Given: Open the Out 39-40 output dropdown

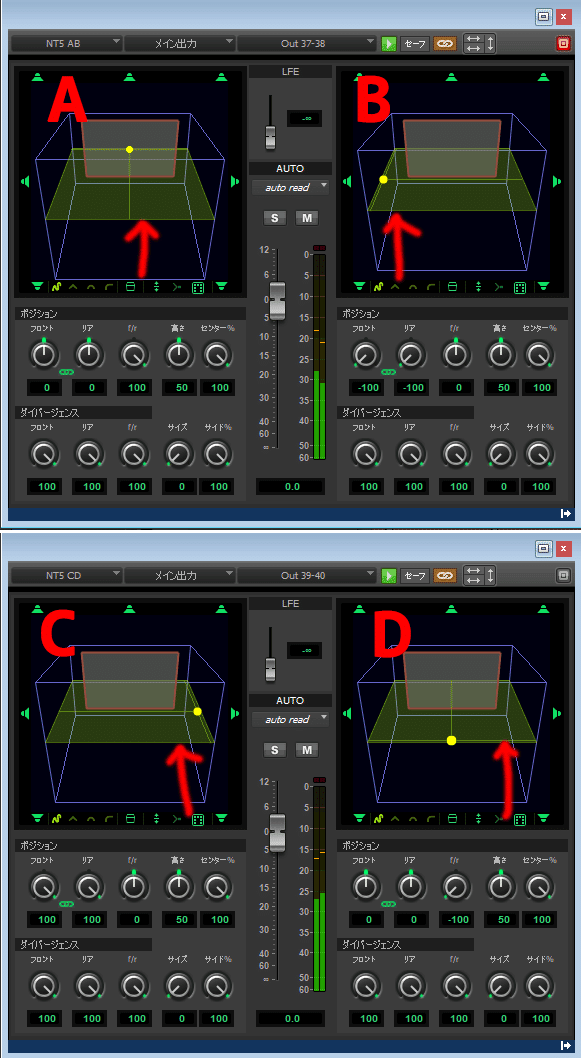Looking at the screenshot, I should [307, 576].
